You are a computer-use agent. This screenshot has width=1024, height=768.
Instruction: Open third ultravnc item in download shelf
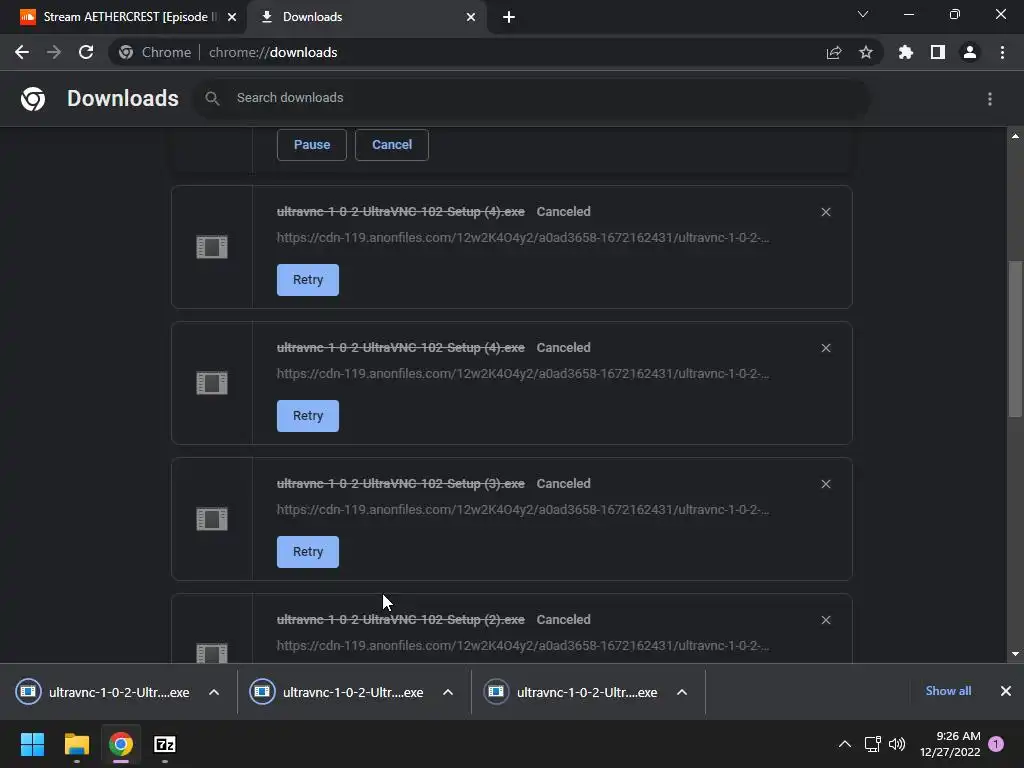[x=572, y=692]
